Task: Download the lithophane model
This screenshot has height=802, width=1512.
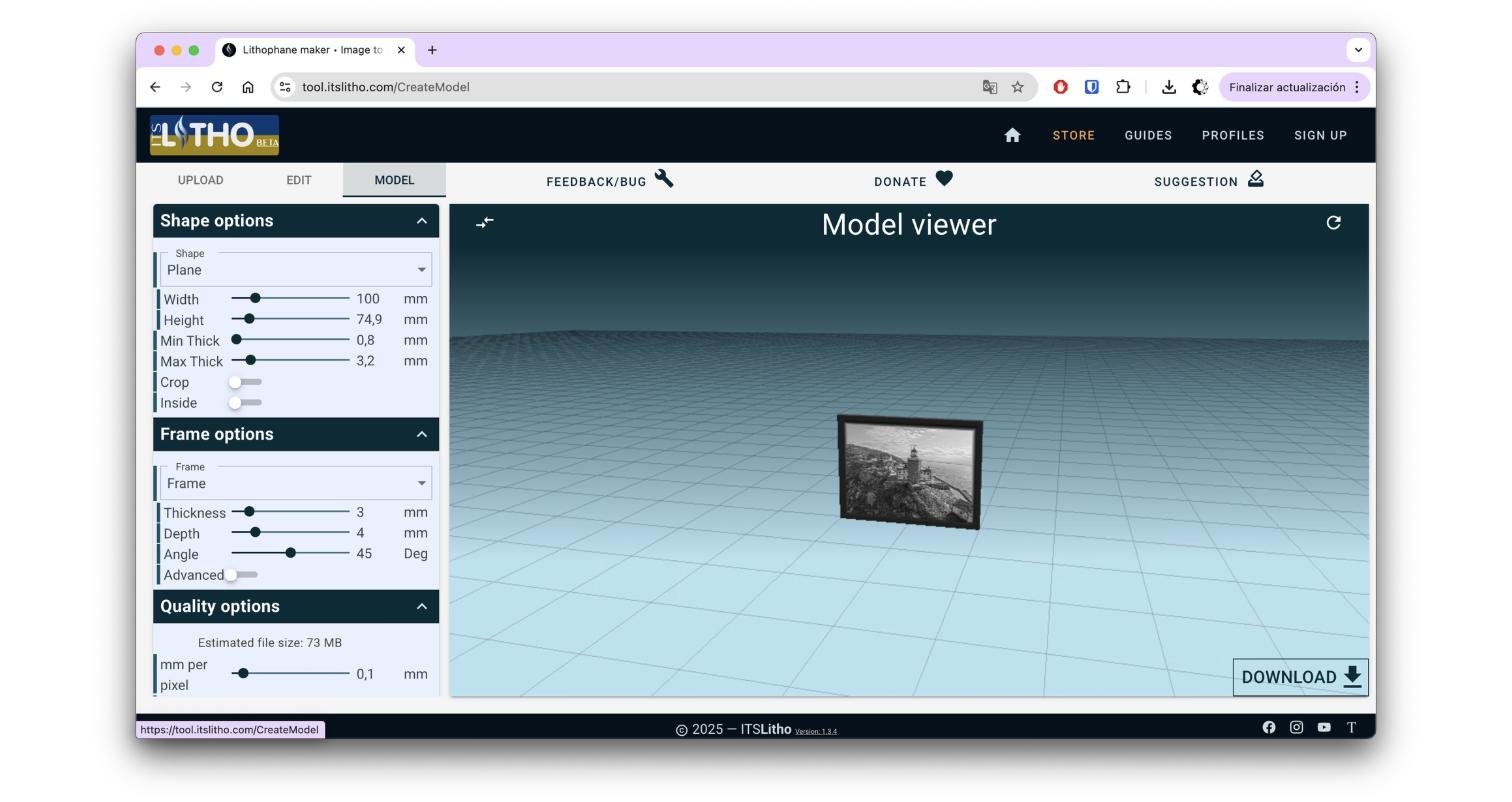Action: point(1301,677)
